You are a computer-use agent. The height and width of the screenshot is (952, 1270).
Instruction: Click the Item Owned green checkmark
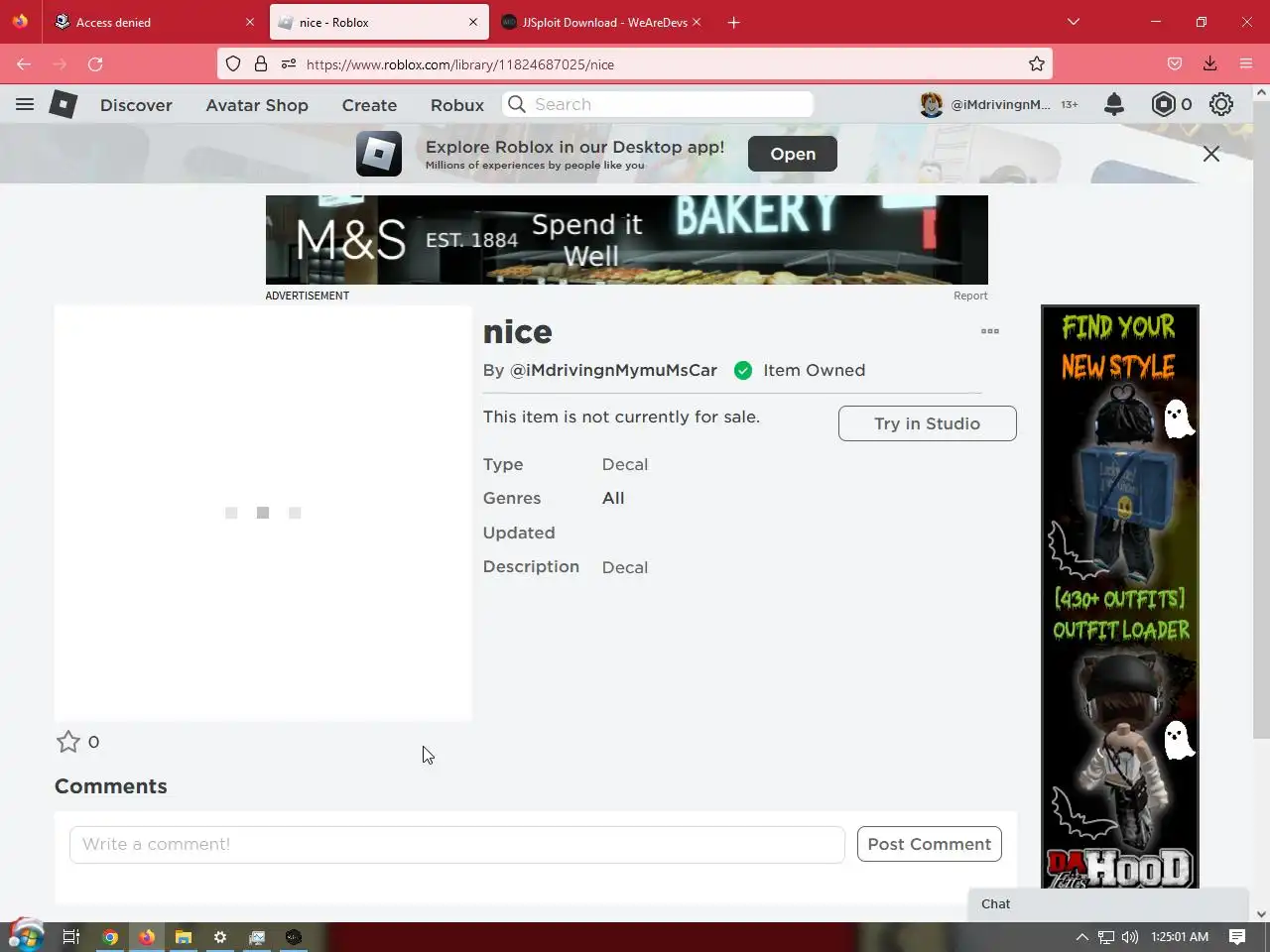coord(743,370)
